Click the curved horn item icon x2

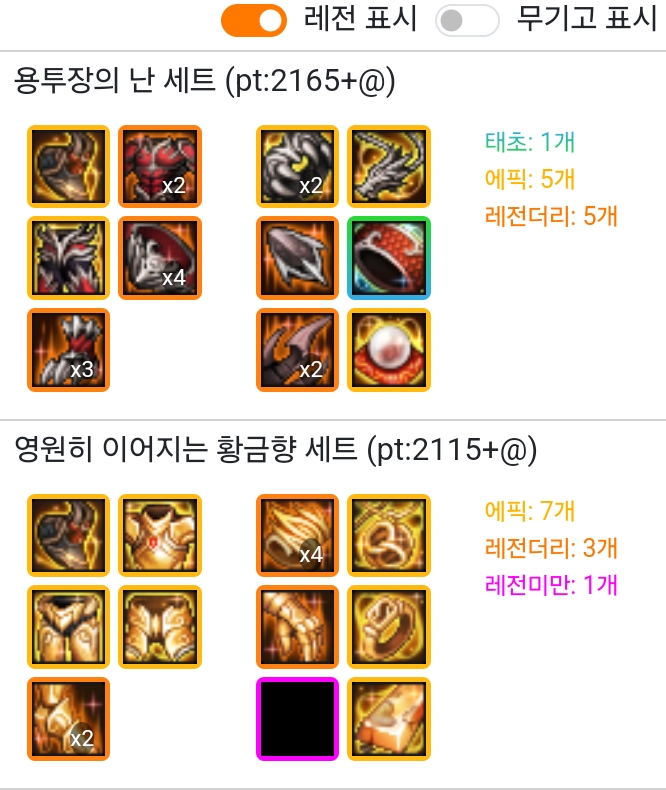coord(297,350)
